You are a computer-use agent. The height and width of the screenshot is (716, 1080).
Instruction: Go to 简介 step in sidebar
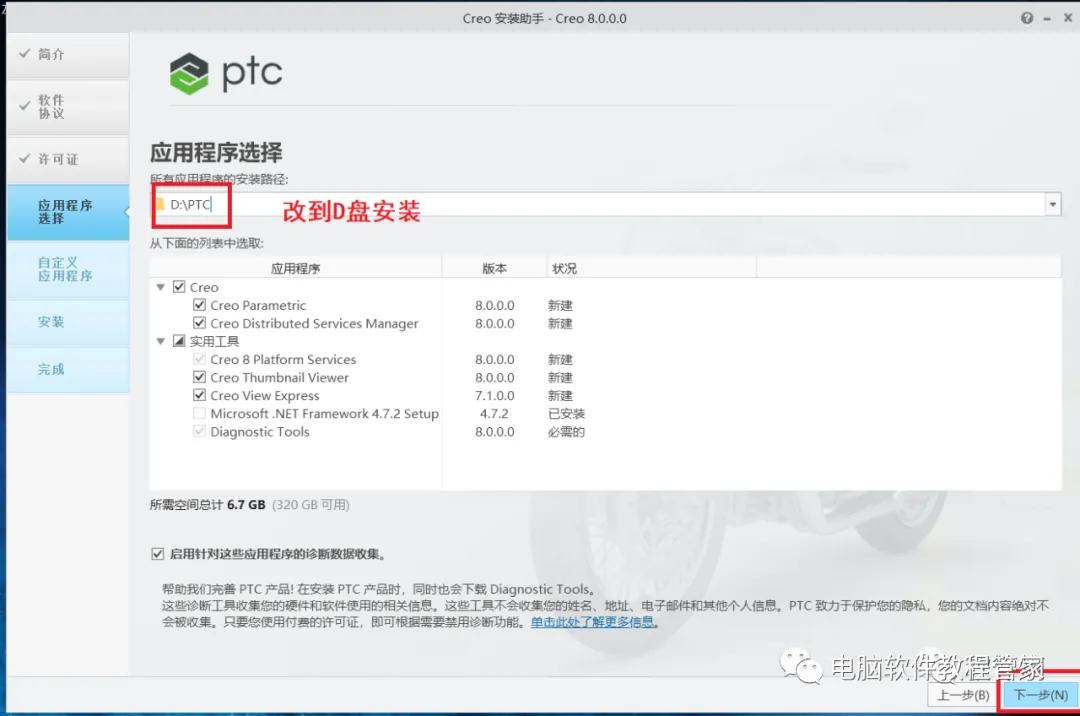68,54
